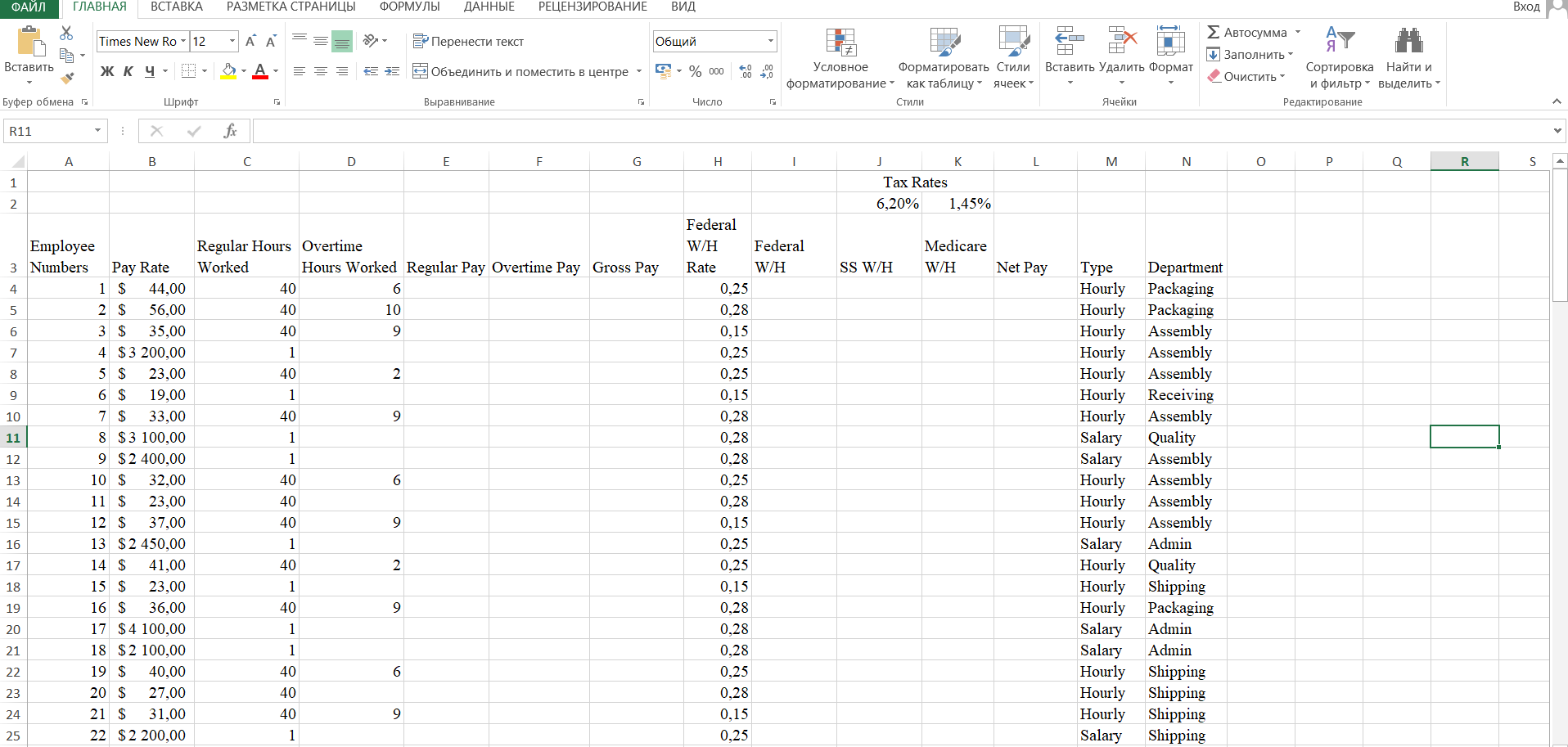1568x747 pixels.
Task: Decrease indent in cell
Action: coord(371,71)
